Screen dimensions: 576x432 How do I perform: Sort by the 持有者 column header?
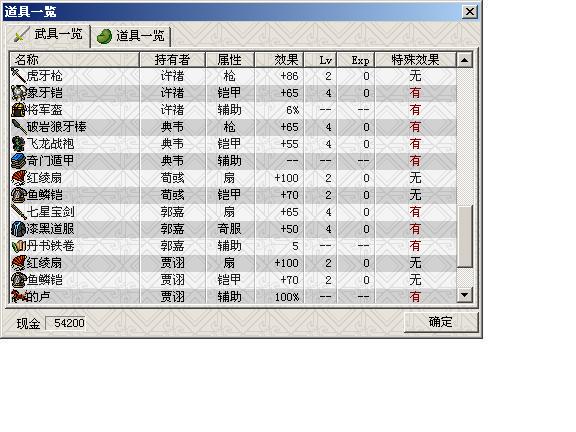coord(172,60)
